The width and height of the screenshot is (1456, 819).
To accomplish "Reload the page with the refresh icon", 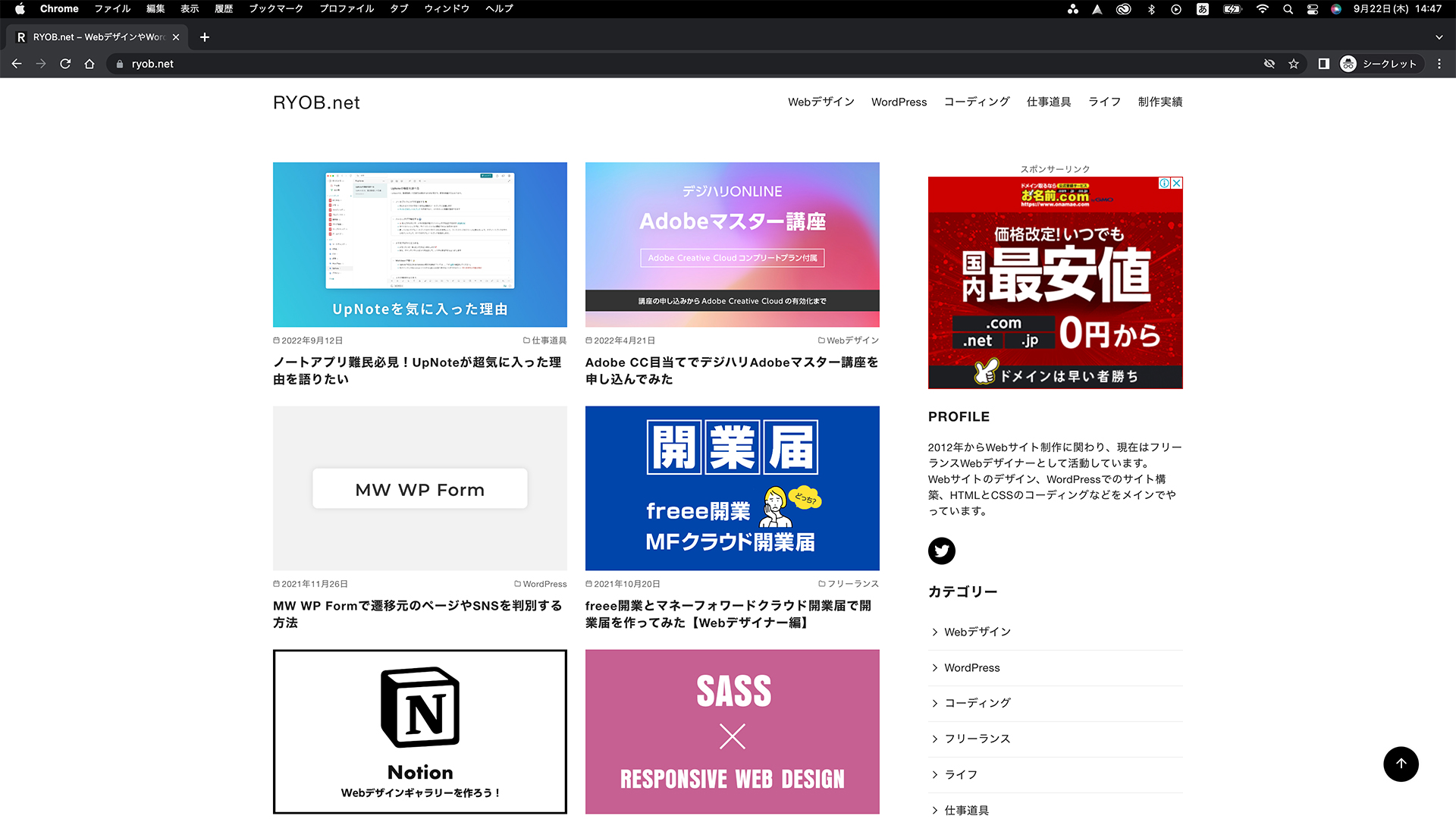I will [65, 64].
